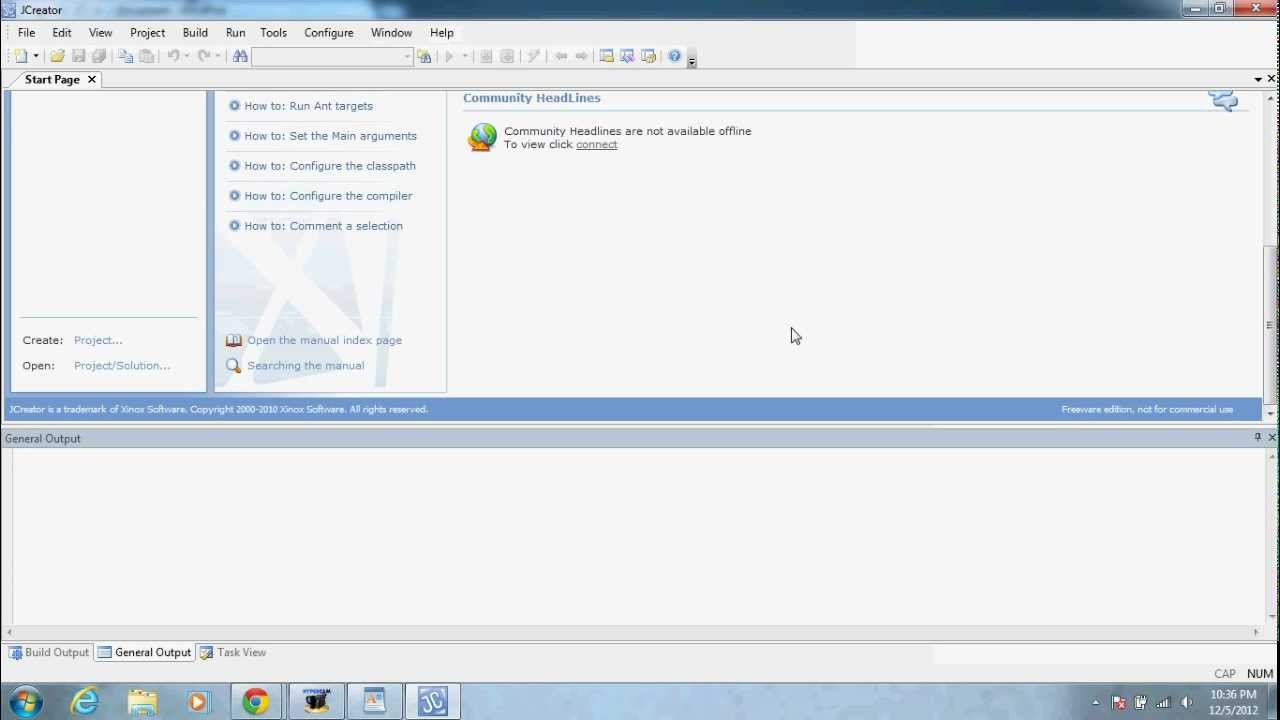Click the Find in Files icon
Viewport: 1280px width, 720px height.
pyautogui.click(x=425, y=57)
